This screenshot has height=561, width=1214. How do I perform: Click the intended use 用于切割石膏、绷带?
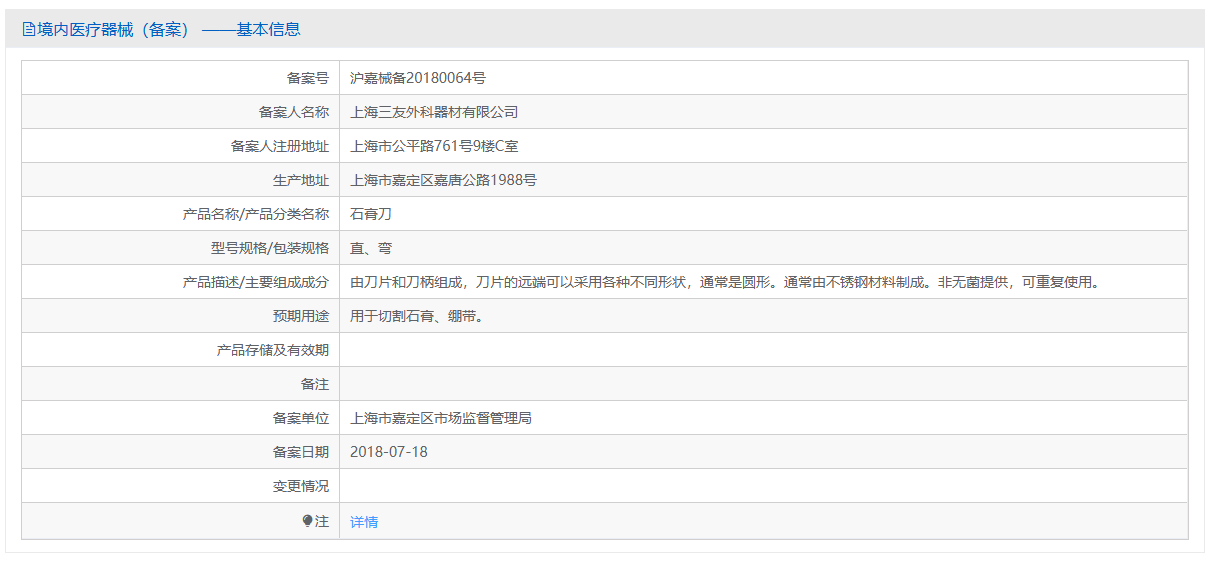417,316
